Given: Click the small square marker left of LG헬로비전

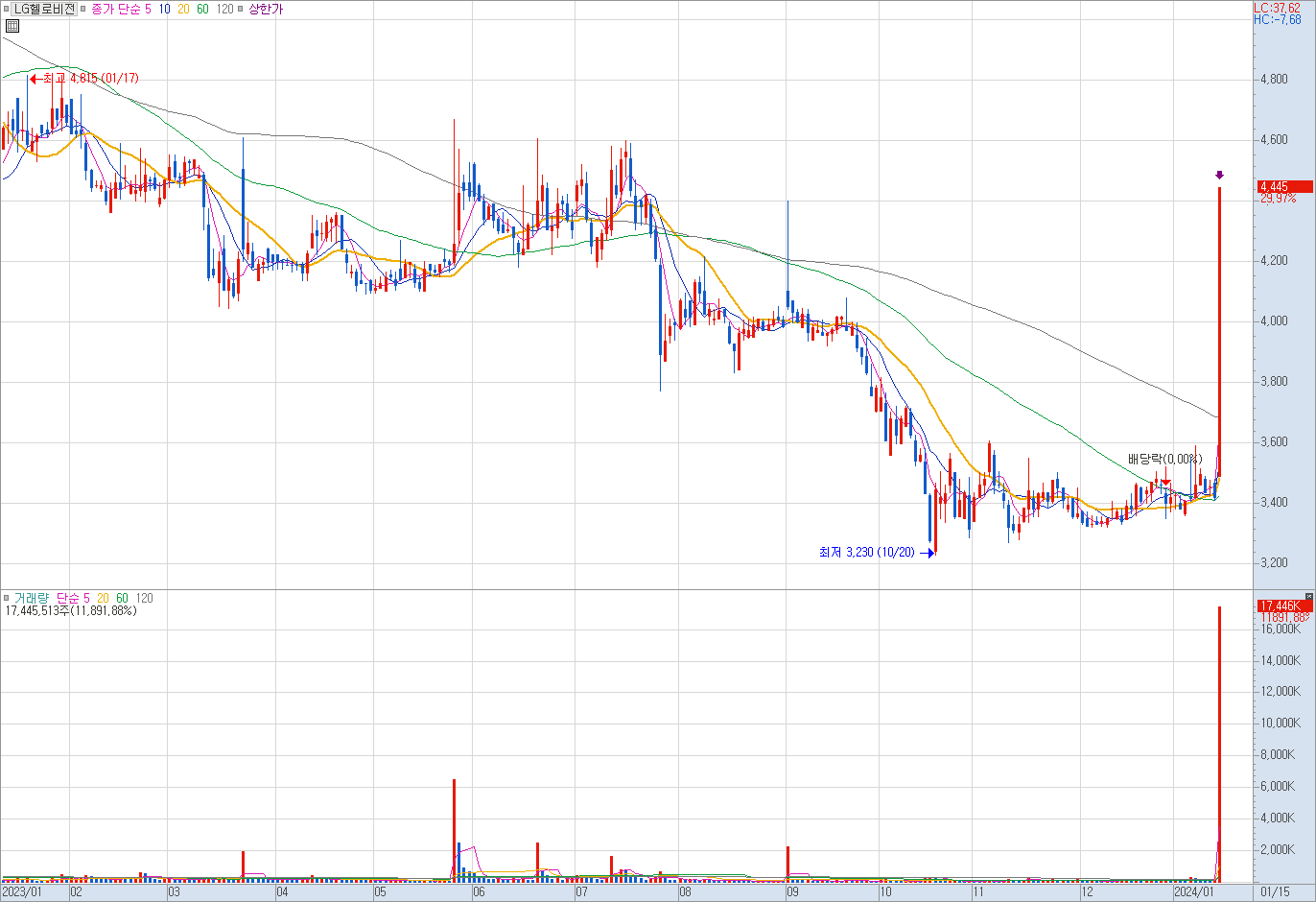Looking at the screenshot, I should click(x=6, y=9).
